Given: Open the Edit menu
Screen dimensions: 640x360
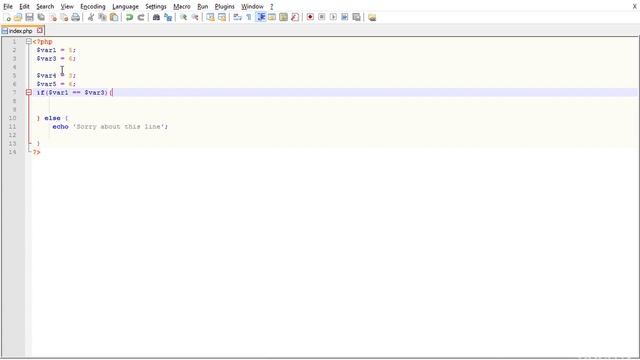Looking at the screenshot, I should [x=24, y=7].
